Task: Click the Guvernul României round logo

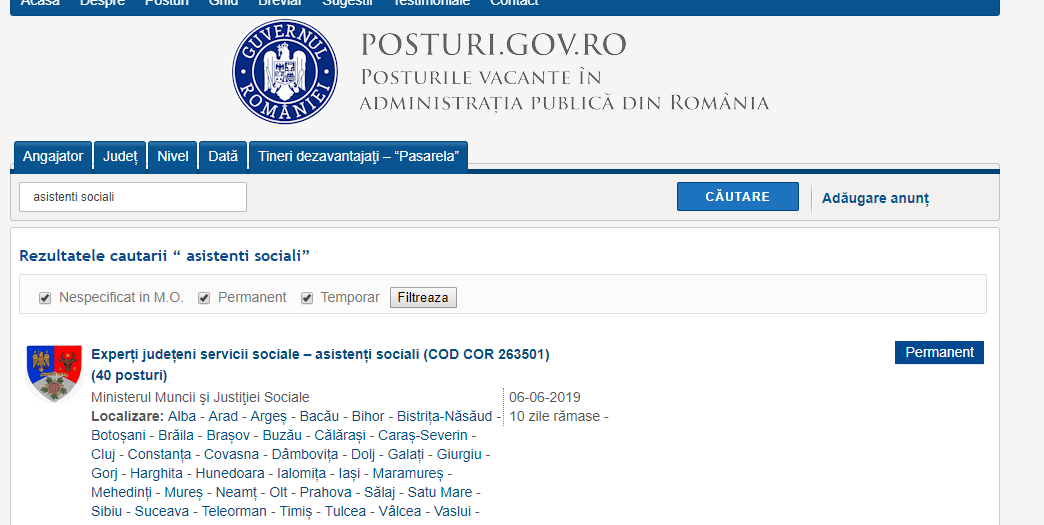Action: pos(285,72)
